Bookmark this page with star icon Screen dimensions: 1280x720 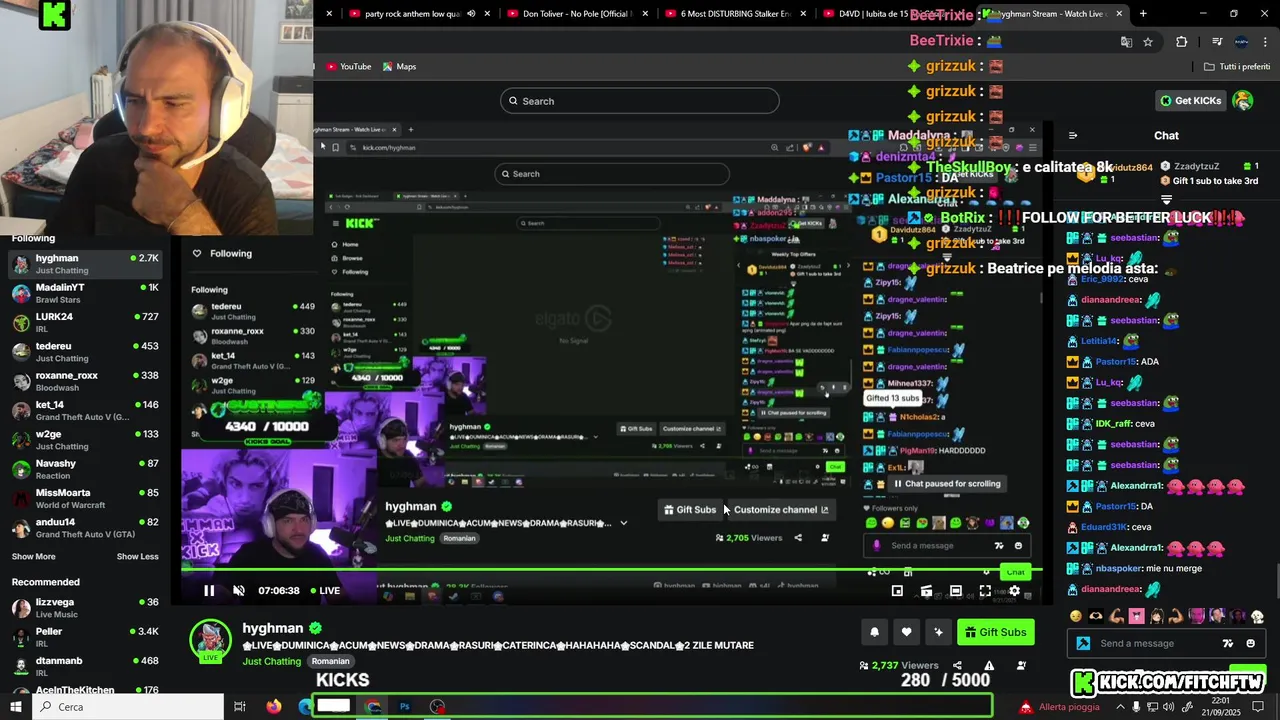pyautogui.click(x=1148, y=42)
